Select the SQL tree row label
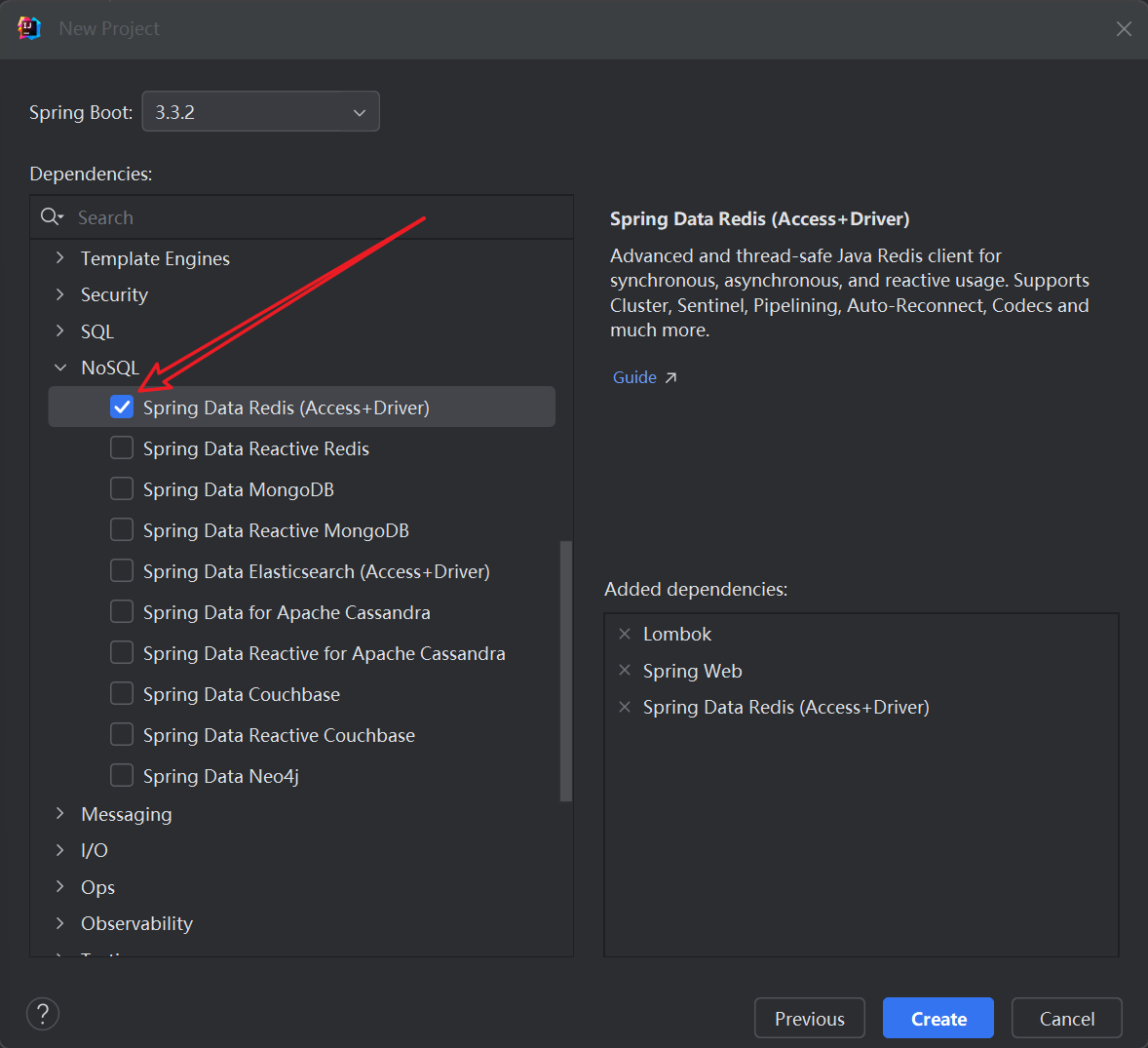This screenshot has height=1048, width=1148. (97, 331)
